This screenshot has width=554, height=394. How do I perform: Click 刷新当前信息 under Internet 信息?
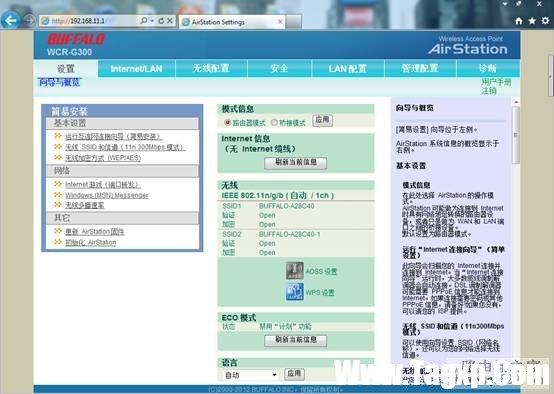point(295,163)
